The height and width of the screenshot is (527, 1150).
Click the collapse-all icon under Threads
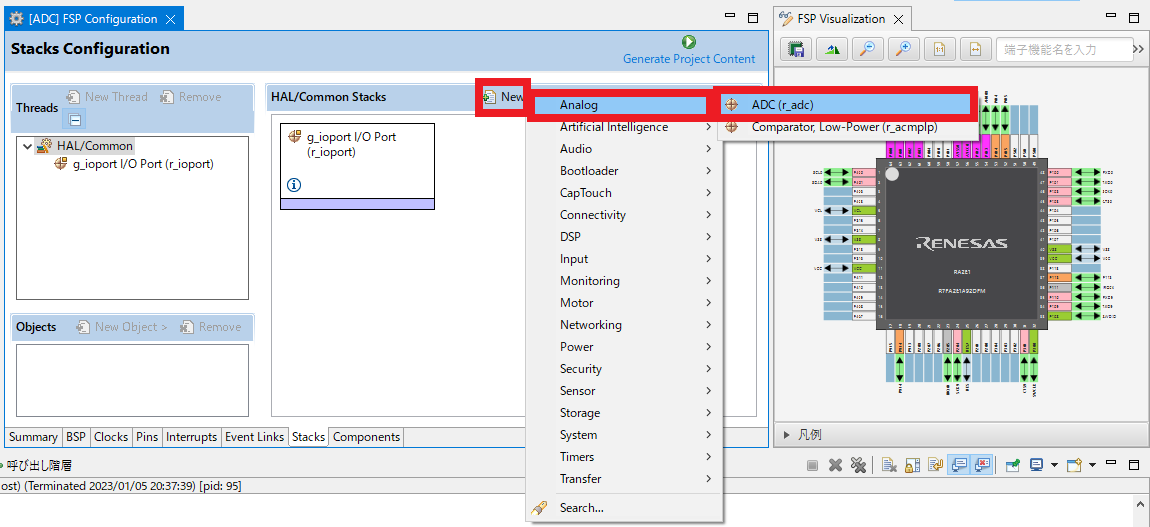coord(76,119)
